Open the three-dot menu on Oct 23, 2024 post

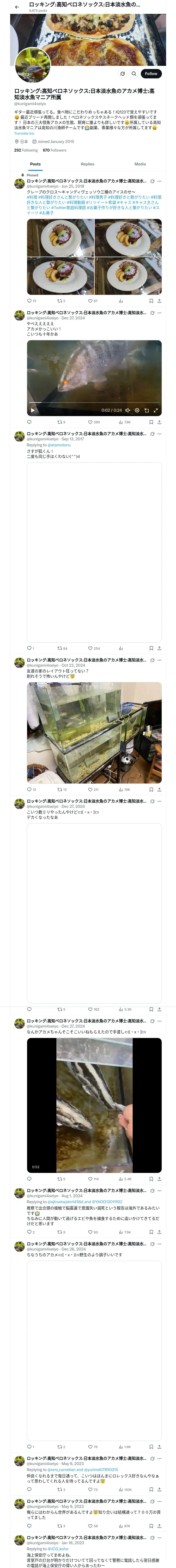pyautogui.click(x=160, y=660)
